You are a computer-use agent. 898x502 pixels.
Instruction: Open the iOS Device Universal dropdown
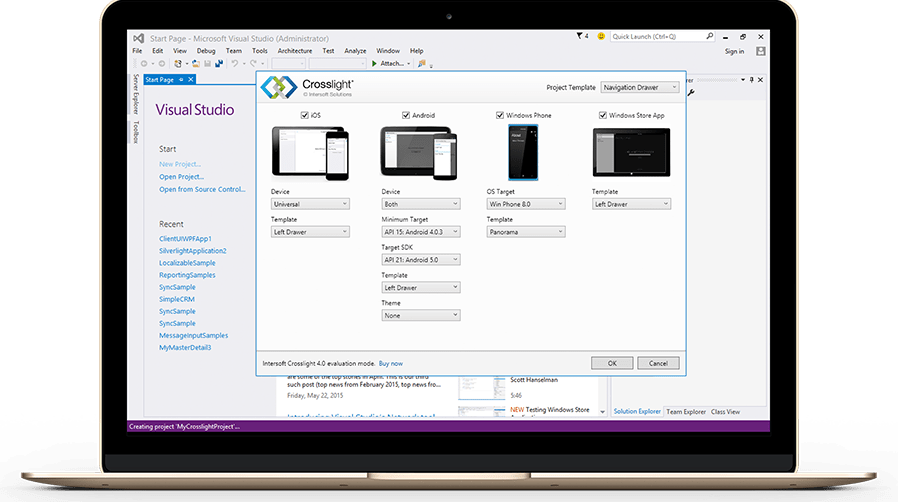pyautogui.click(x=310, y=204)
